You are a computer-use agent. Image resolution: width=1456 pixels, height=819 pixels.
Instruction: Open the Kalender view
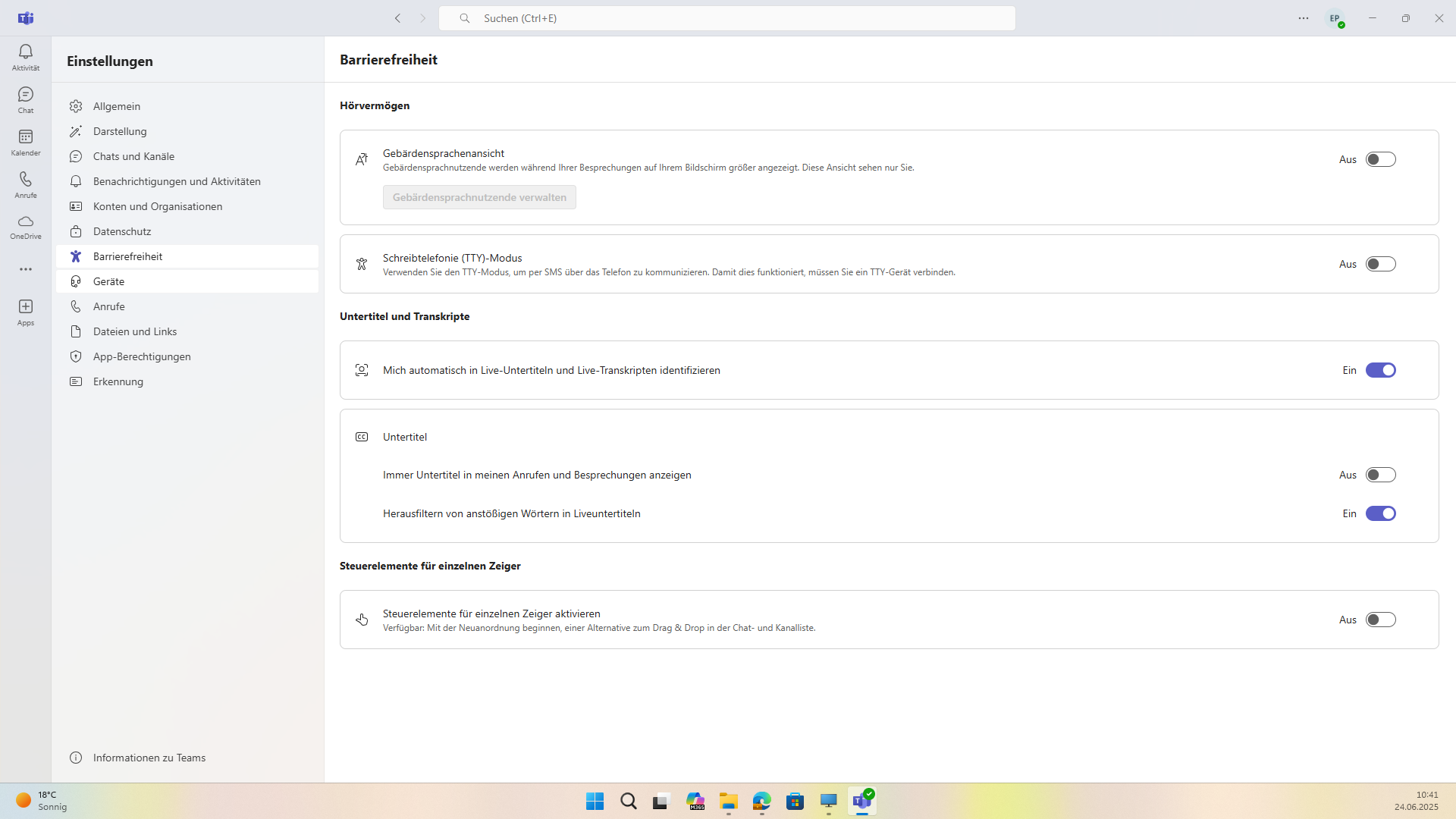tap(26, 142)
